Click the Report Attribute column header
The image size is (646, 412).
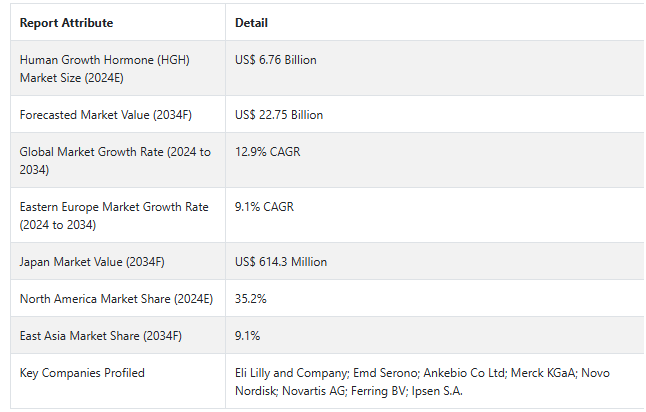(x=66, y=23)
